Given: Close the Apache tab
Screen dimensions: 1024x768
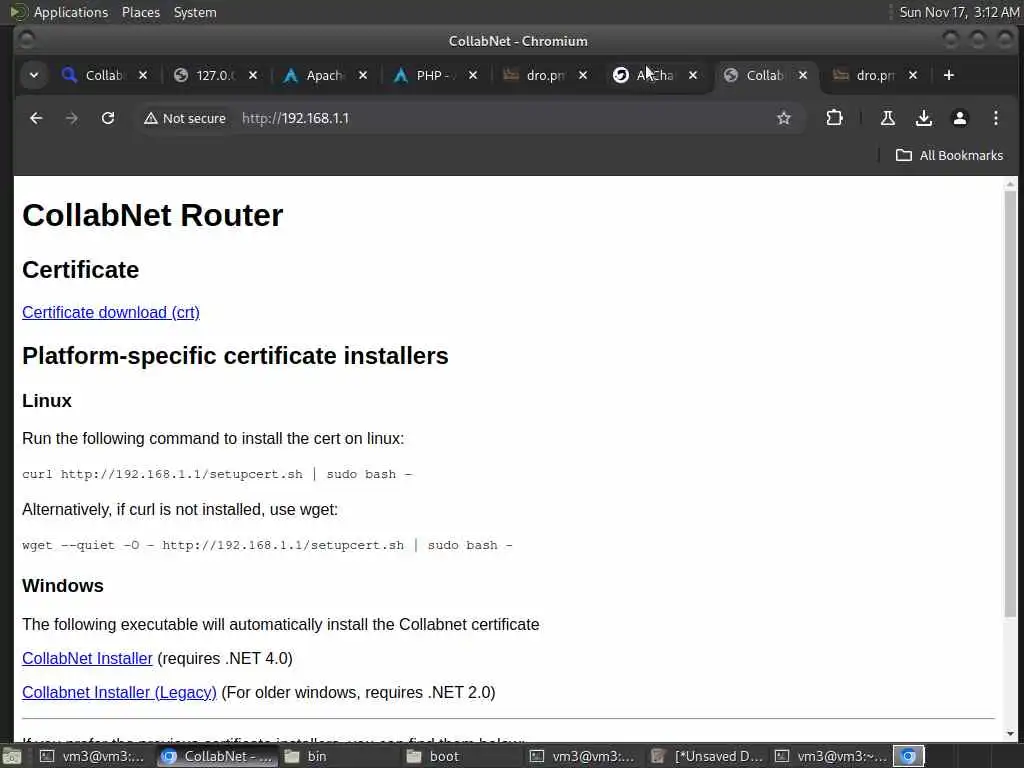Looking at the screenshot, I should 363,75.
